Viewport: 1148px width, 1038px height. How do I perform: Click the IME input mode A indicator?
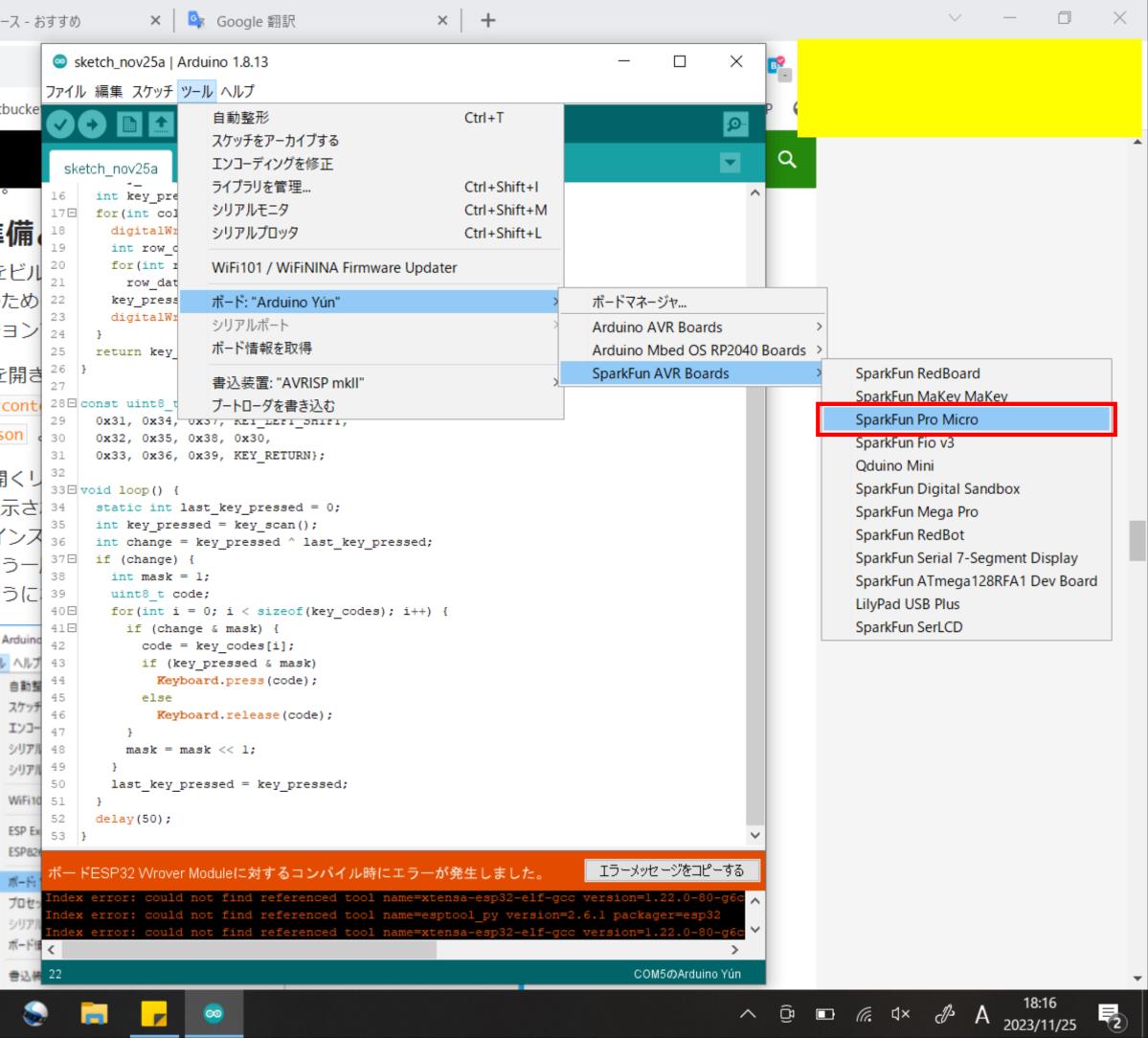(981, 1015)
